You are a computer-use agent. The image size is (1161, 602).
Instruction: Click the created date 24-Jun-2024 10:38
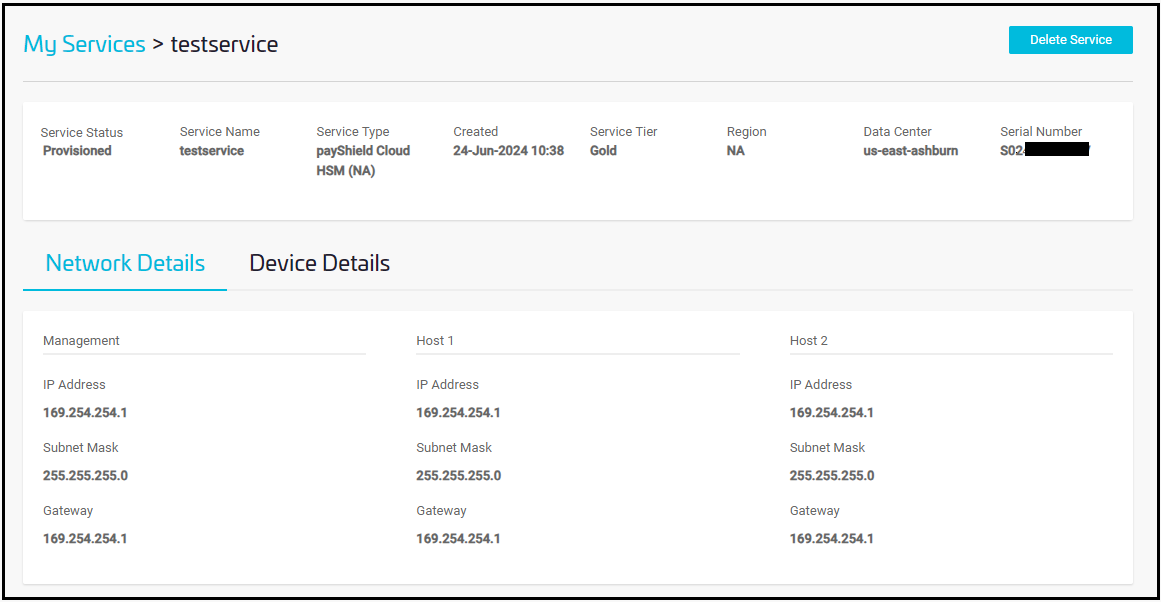click(x=508, y=151)
